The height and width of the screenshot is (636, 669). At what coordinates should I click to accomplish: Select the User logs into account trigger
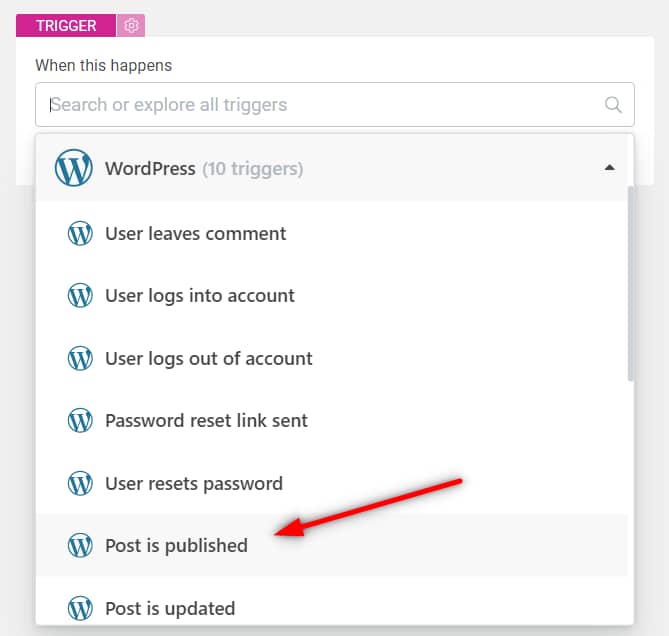click(x=332, y=296)
